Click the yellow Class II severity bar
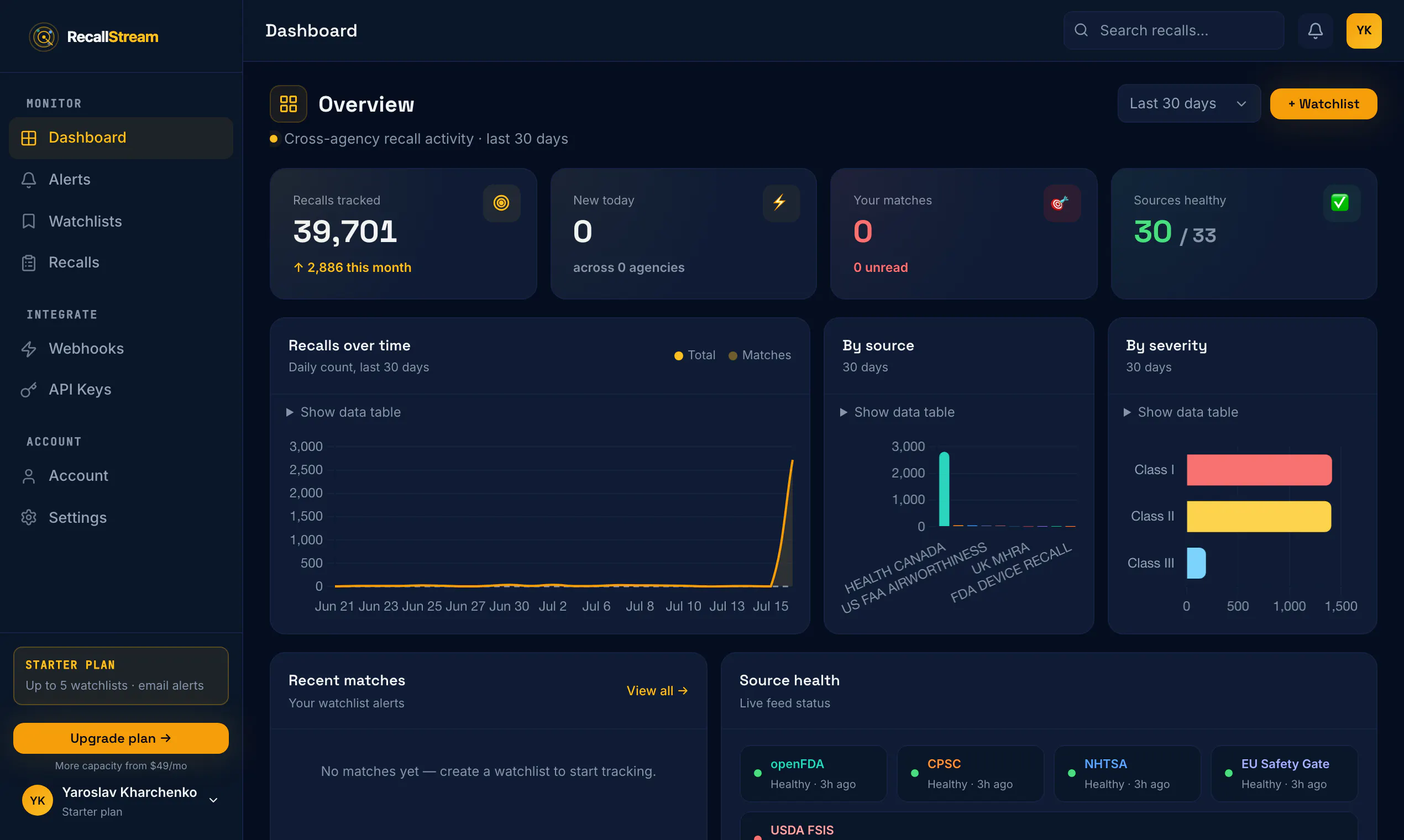Image resolution: width=1404 pixels, height=840 pixels. click(x=1259, y=516)
